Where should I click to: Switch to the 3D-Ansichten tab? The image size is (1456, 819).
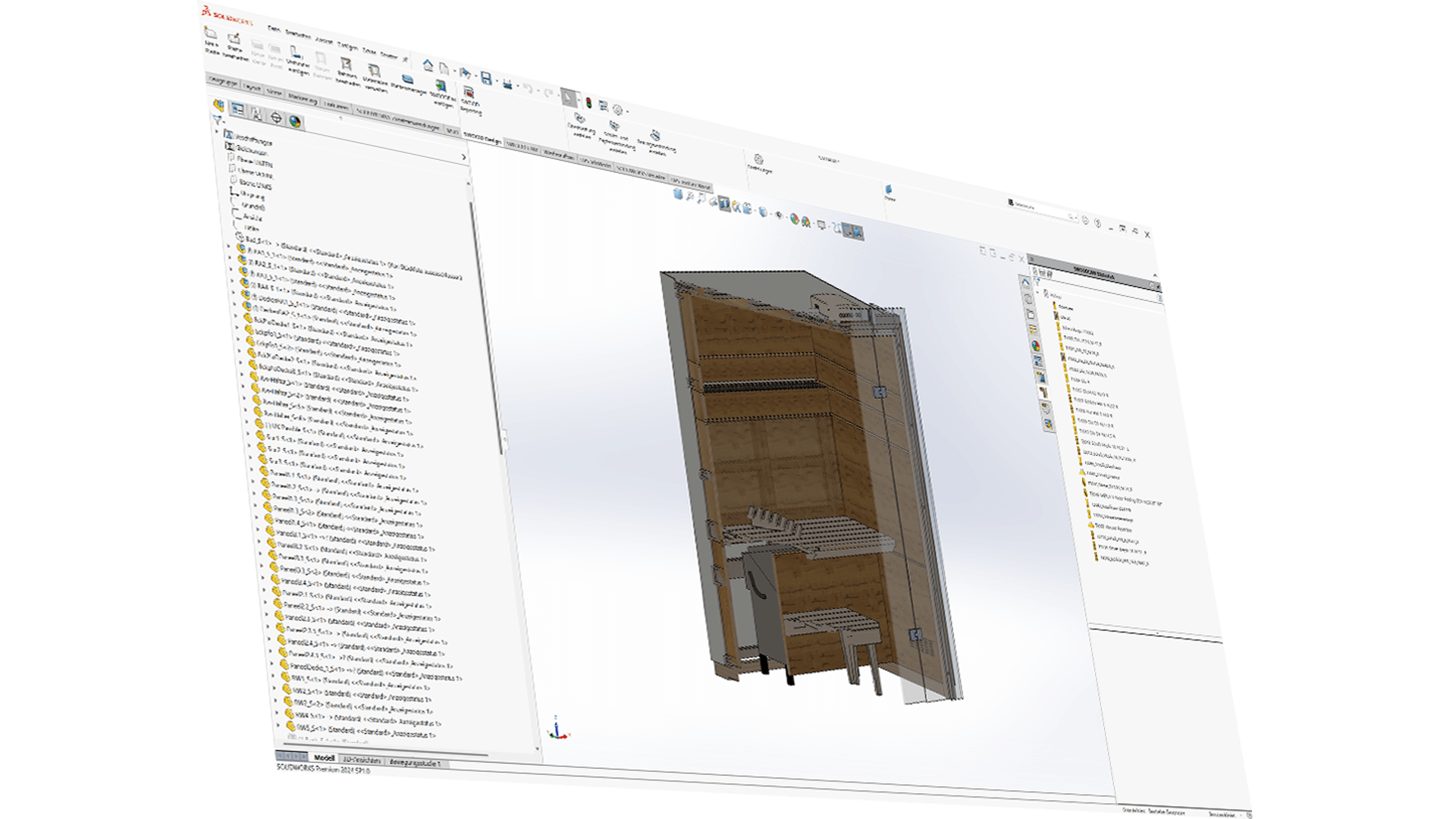point(361,759)
